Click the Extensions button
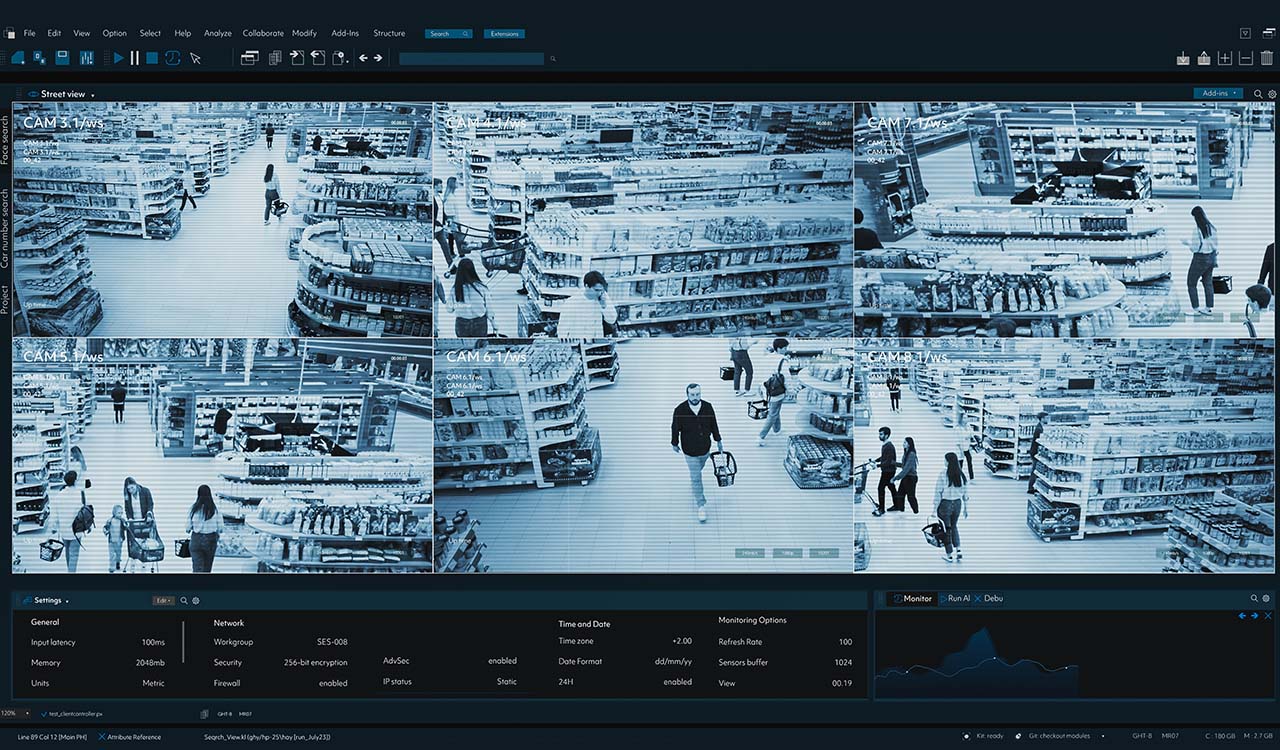This screenshot has height=750, width=1280. (505, 34)
